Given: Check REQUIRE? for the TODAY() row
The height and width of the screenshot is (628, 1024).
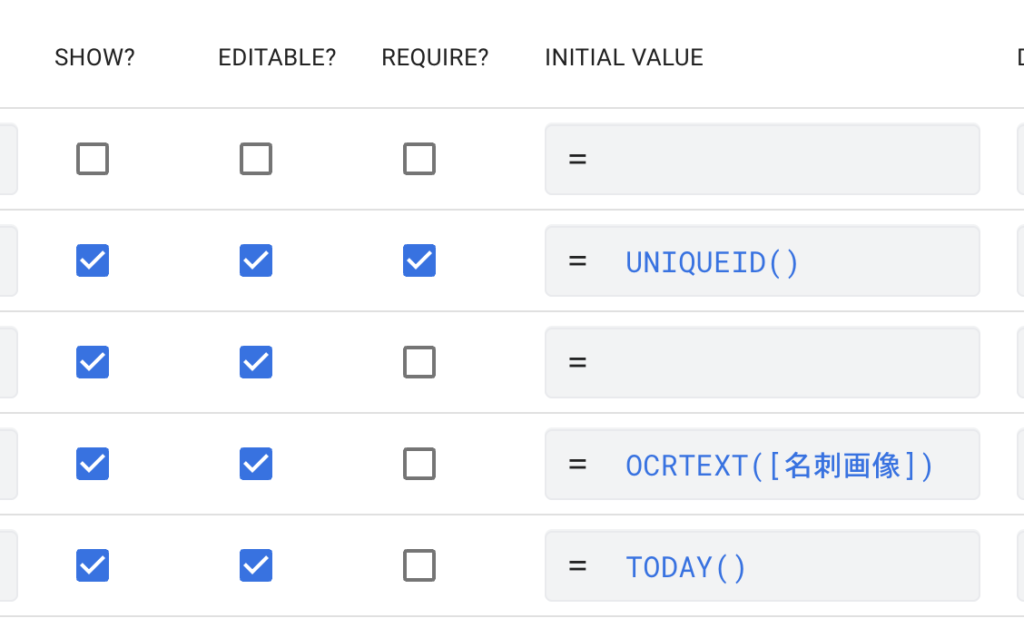Looking at the screenshot, I should click(419, 566).
